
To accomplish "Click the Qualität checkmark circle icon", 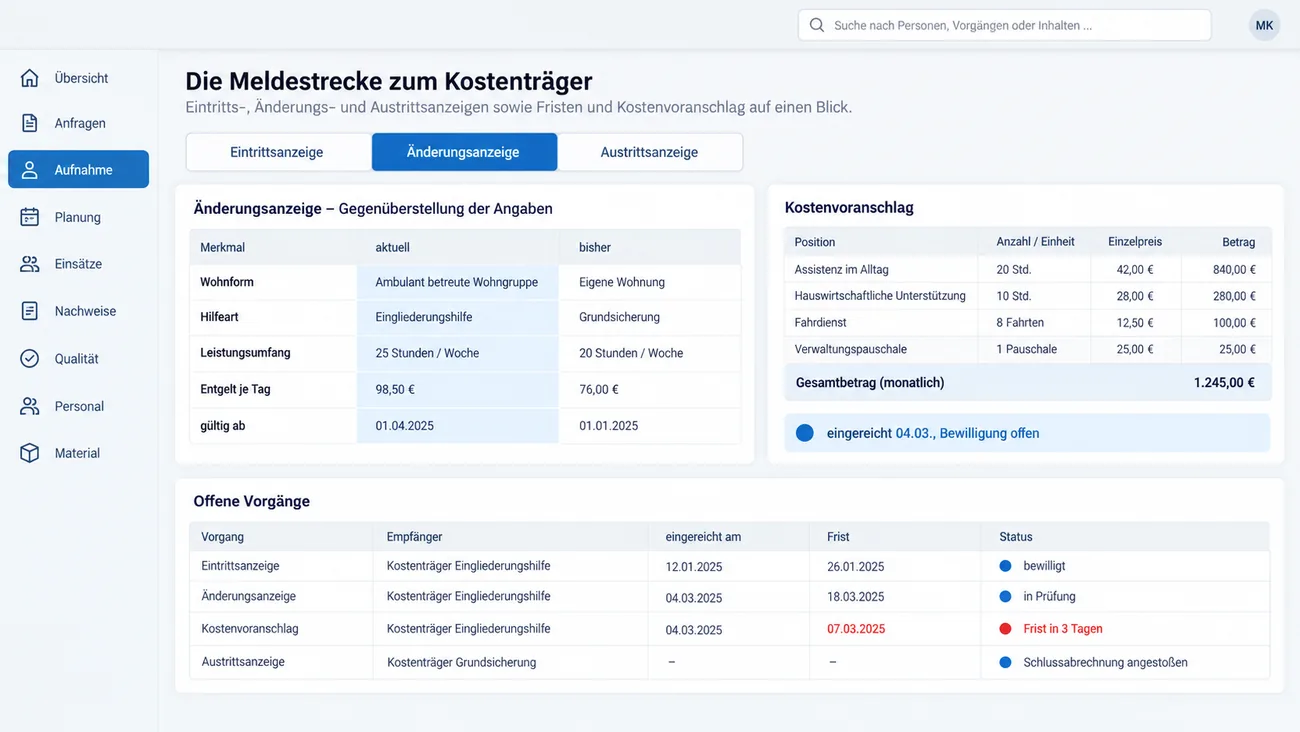I will (30, 359).
